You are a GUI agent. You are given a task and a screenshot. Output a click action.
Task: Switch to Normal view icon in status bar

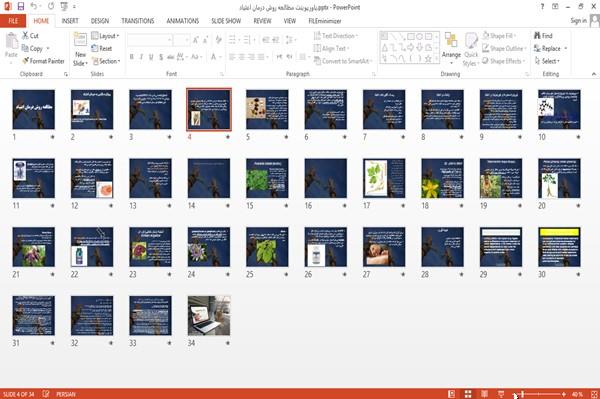click(452, 394)
